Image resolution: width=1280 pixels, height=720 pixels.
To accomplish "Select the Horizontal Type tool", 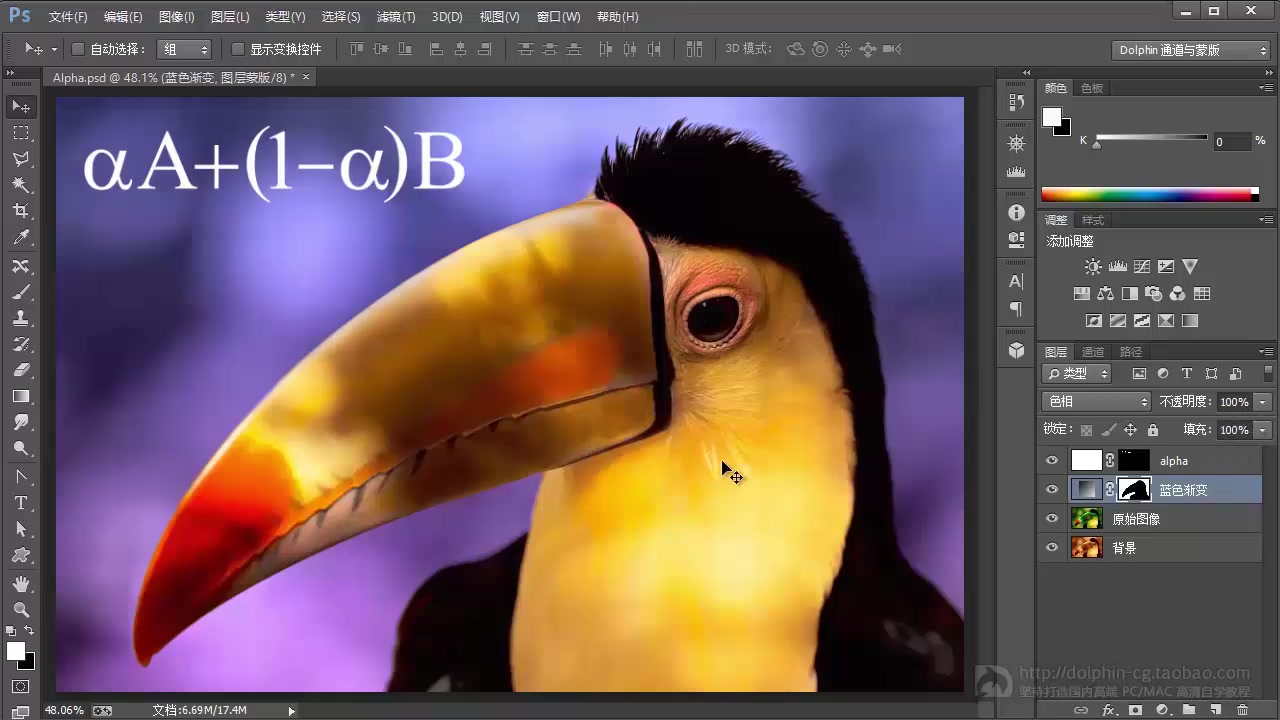I will (x=21, y=503).
